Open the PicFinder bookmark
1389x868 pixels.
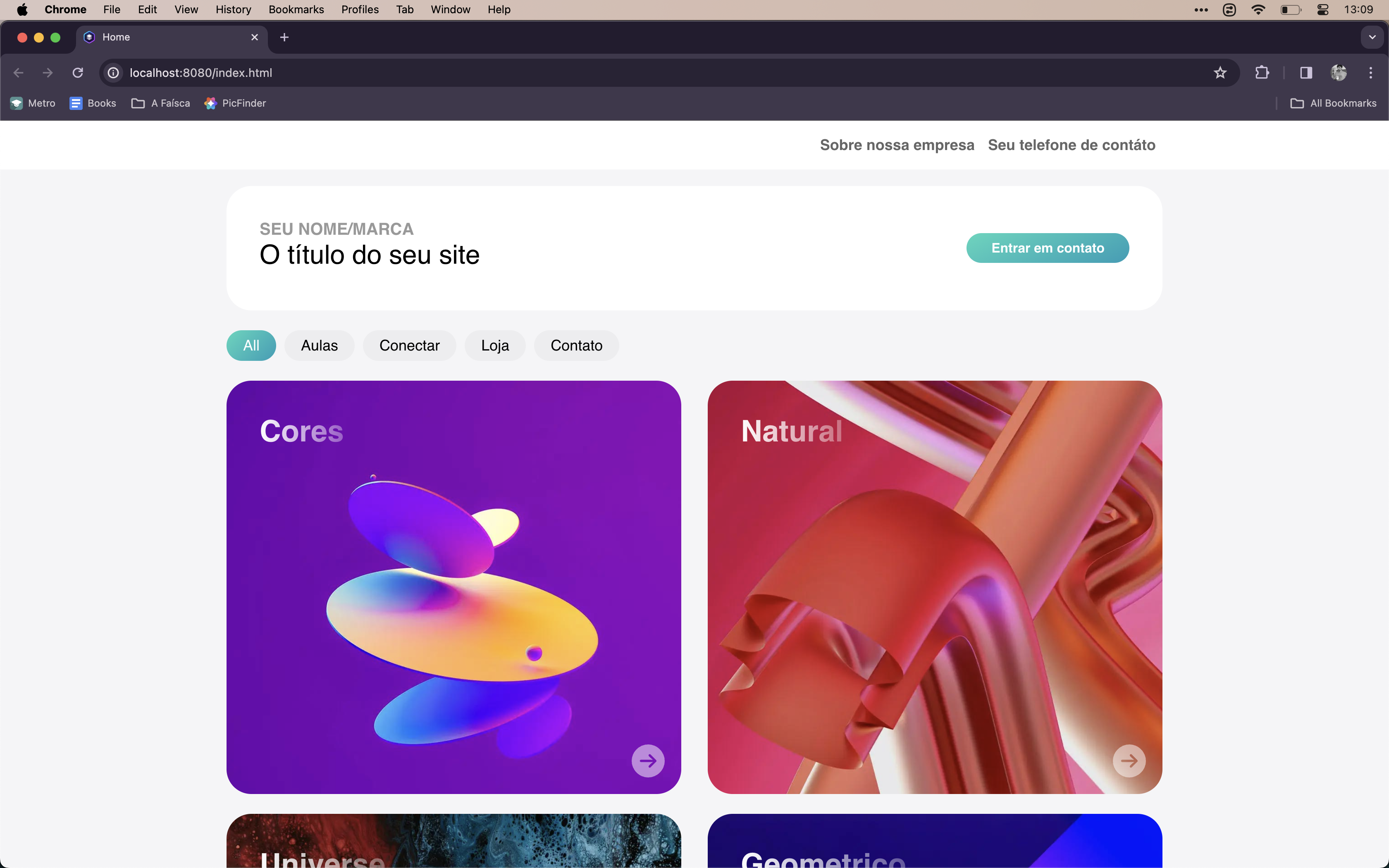[235, 103]
